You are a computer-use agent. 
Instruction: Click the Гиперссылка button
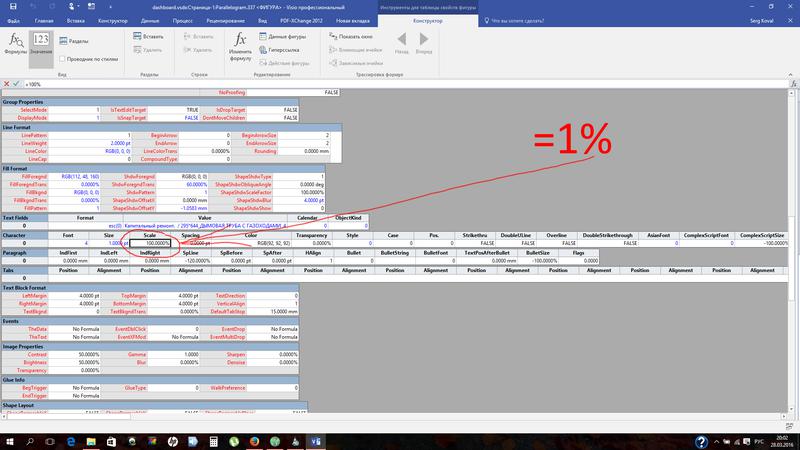pos(279,49)
